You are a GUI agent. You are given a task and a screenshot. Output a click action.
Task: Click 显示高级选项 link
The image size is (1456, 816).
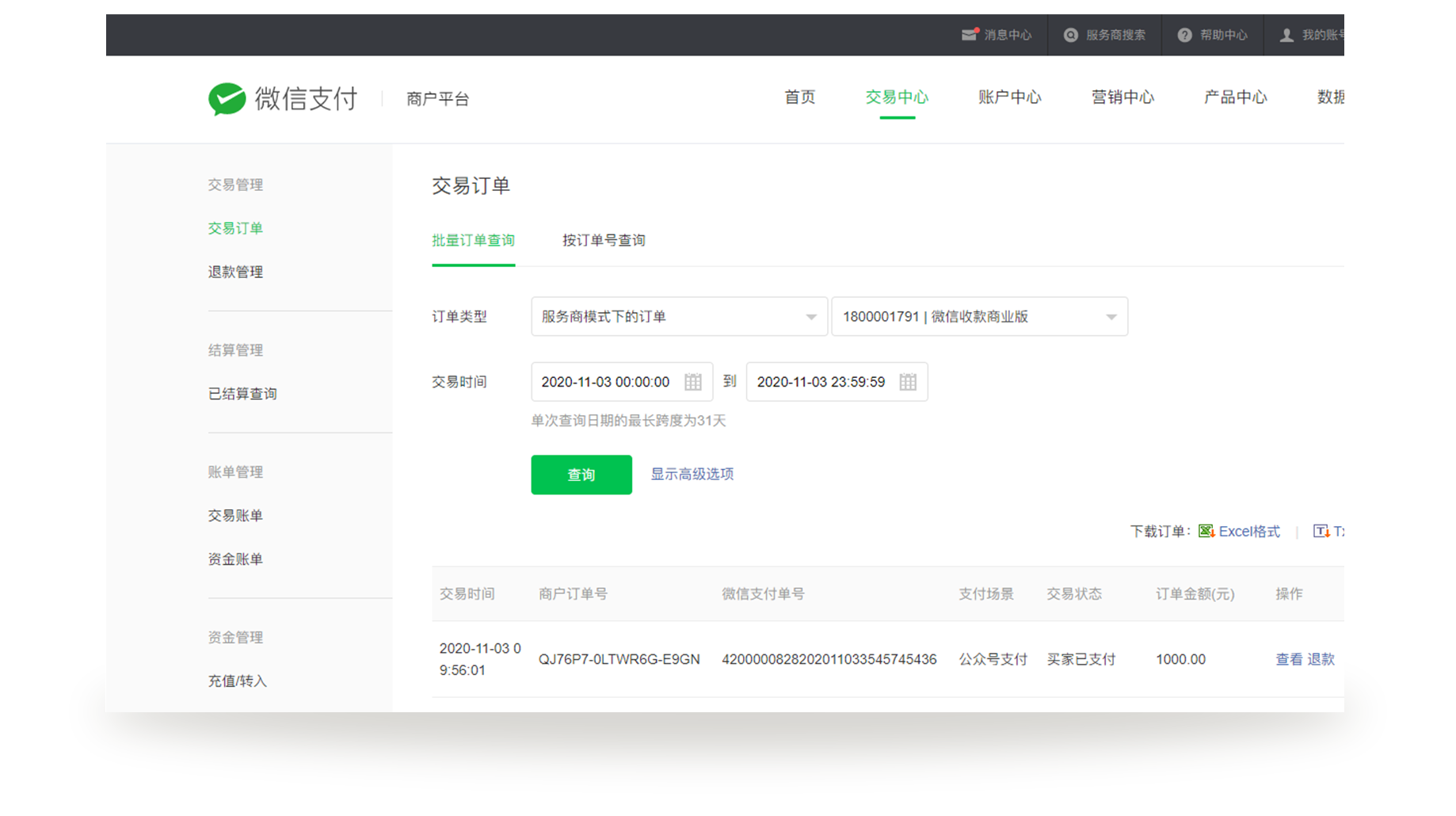[x=692, y=474]
